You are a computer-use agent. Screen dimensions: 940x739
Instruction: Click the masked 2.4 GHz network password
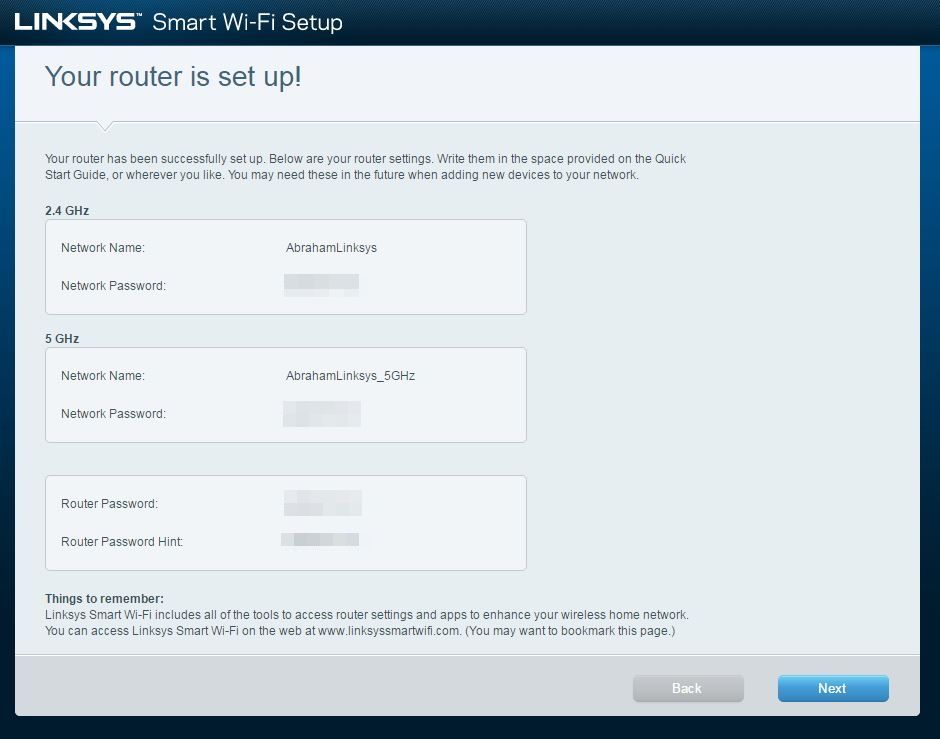pos(322,285)
